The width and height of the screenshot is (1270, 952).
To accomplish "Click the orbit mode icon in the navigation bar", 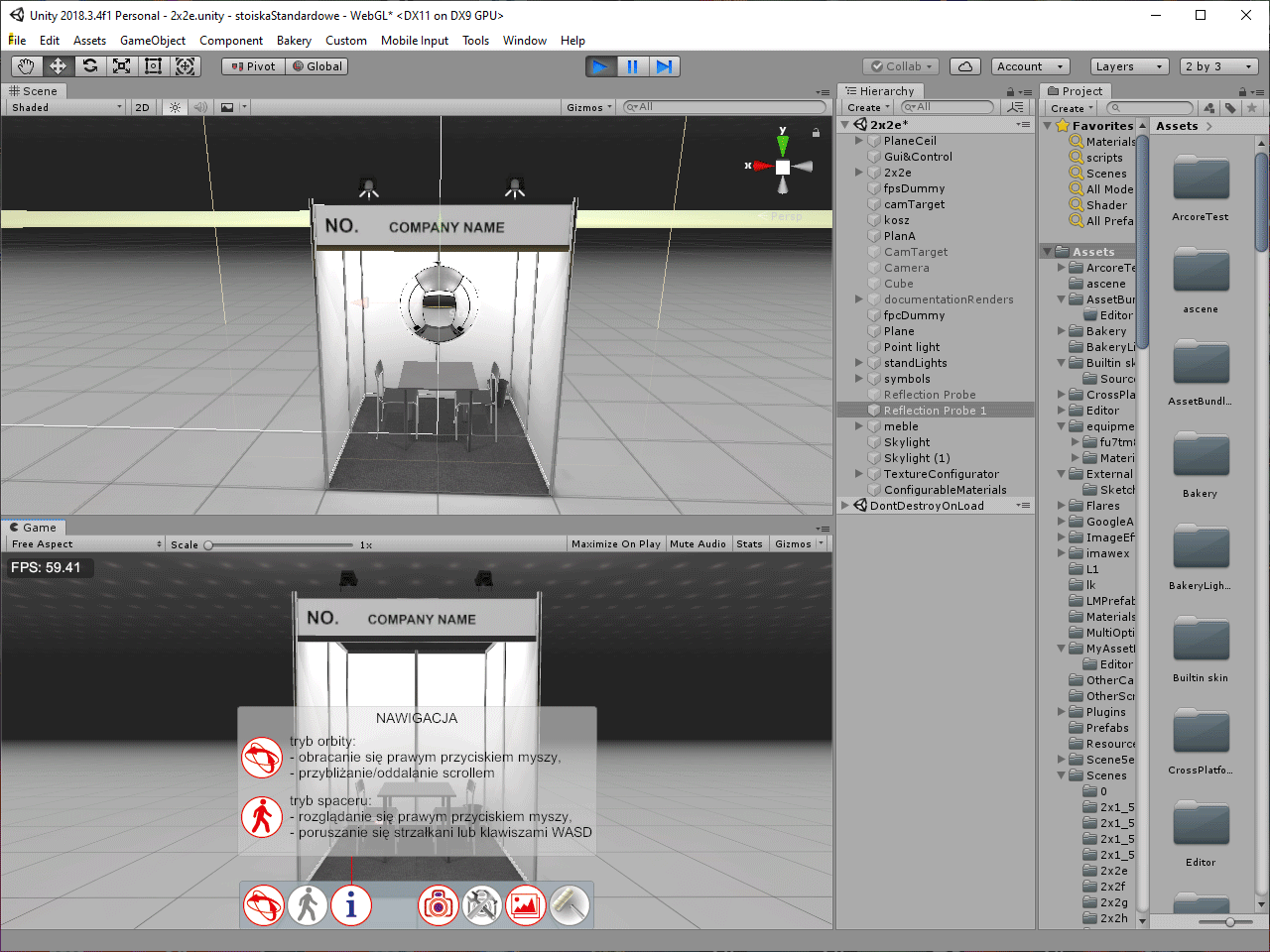I will [263, 904].
